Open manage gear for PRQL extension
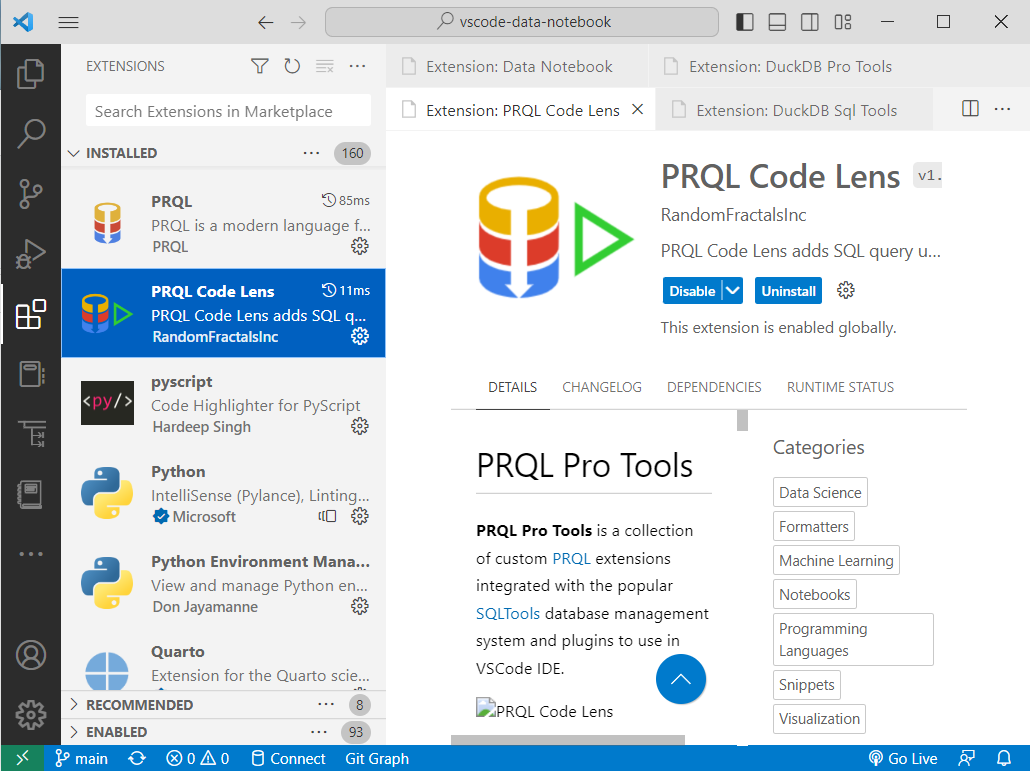This screenshot has width=1030, height=771. coord(359,246)
